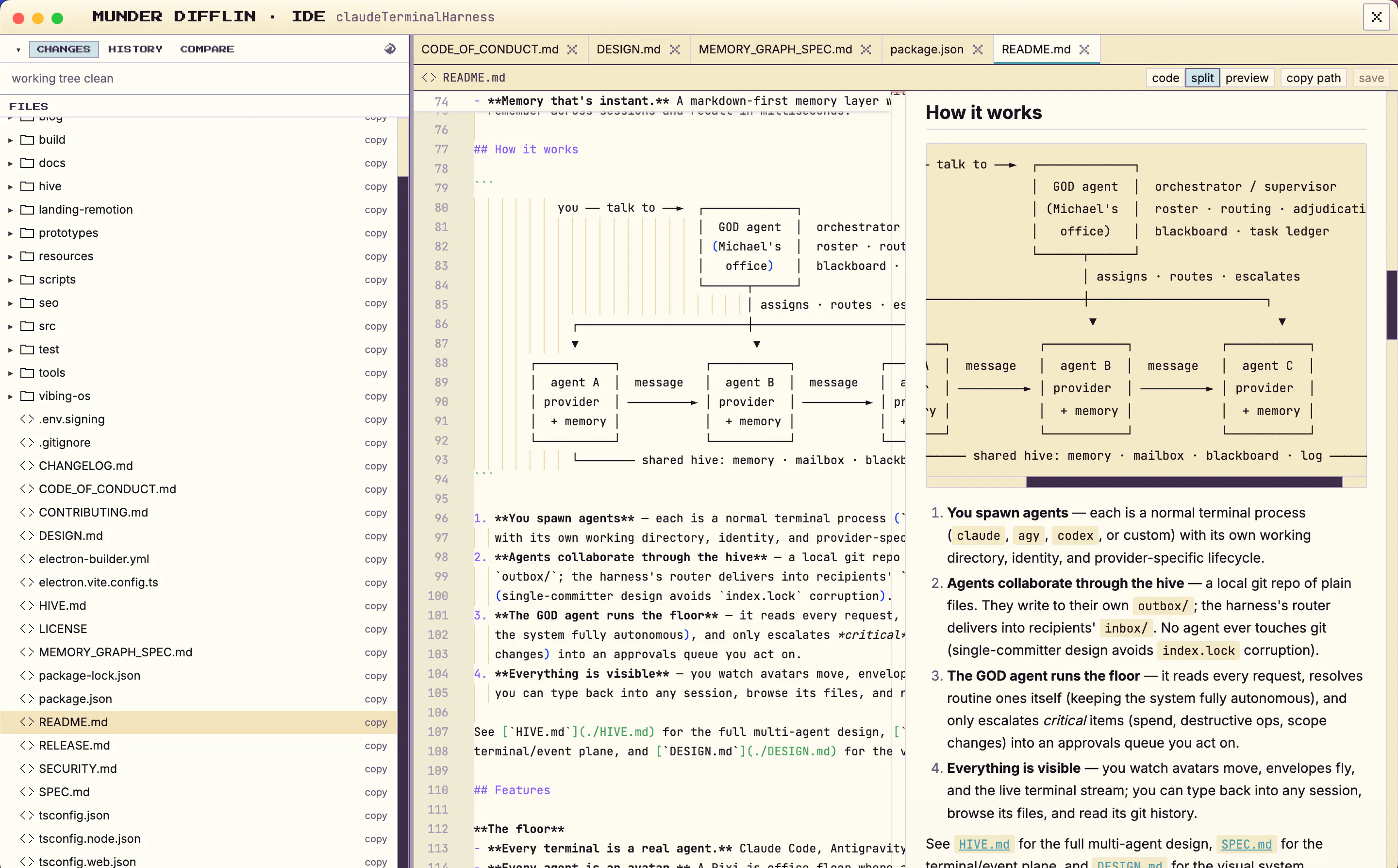
Task: Copy path of README.md in file list
Action: coord(376,722)
